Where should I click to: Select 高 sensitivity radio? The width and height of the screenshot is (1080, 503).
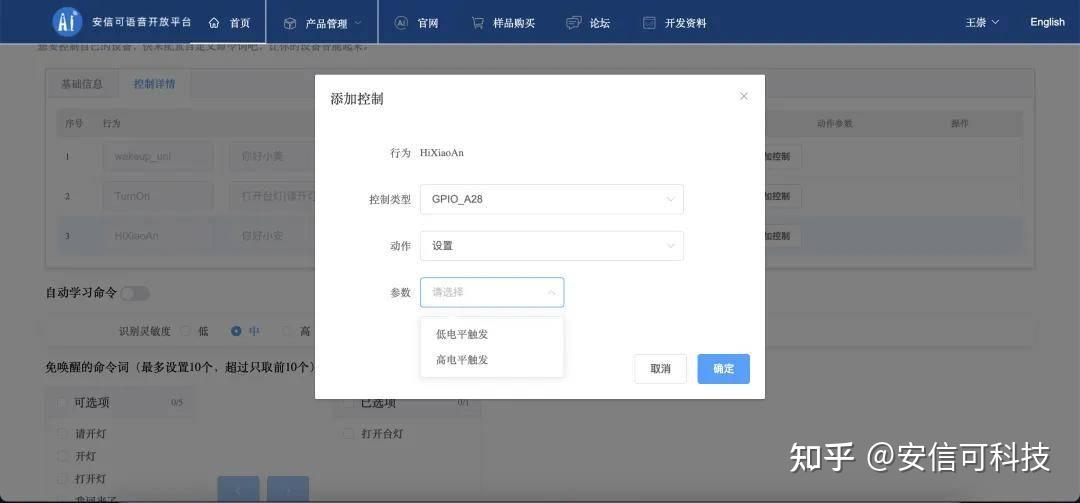click(x=287, y=331)
